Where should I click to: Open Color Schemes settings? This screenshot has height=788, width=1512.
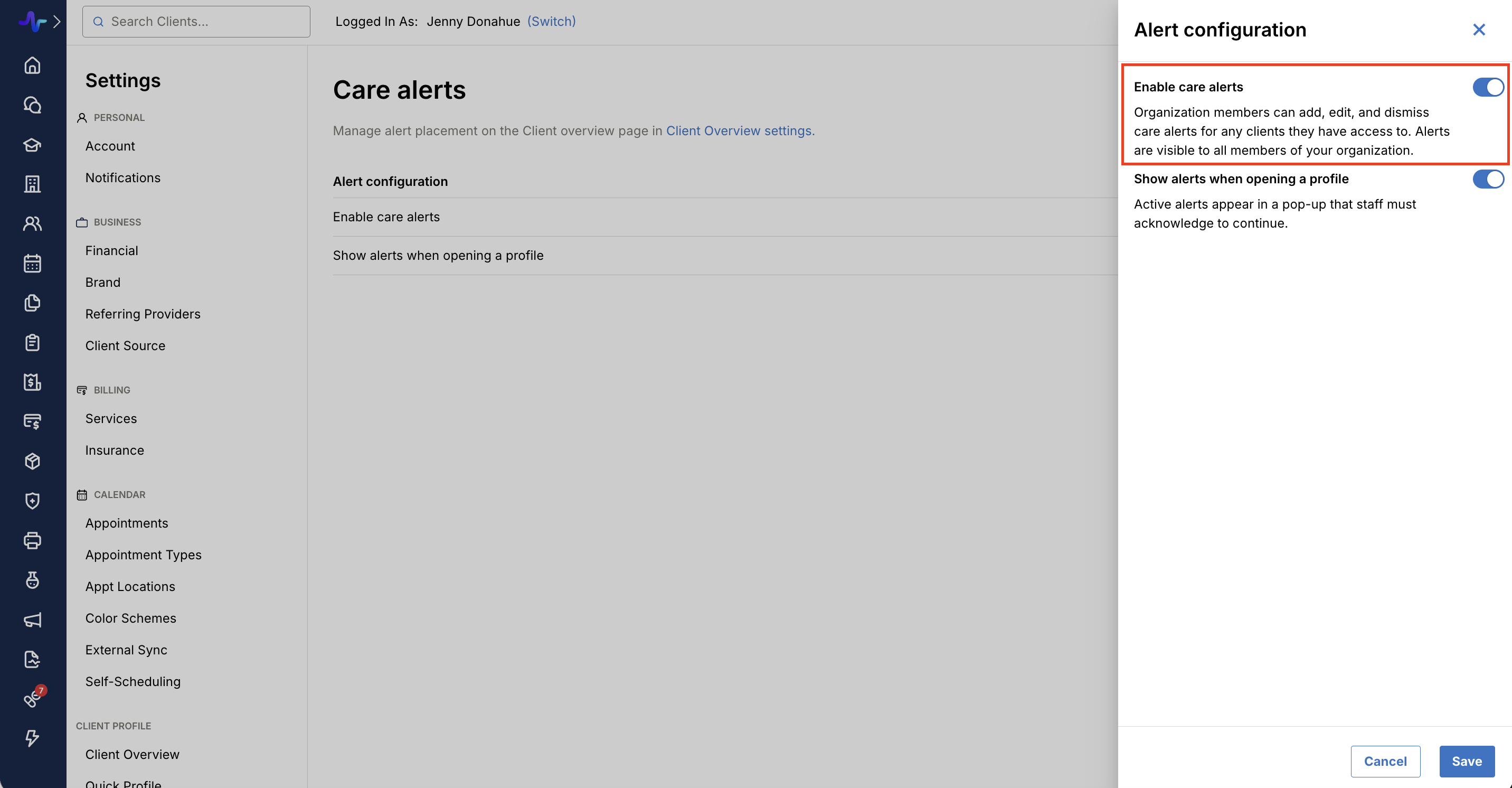pos(131,618)
